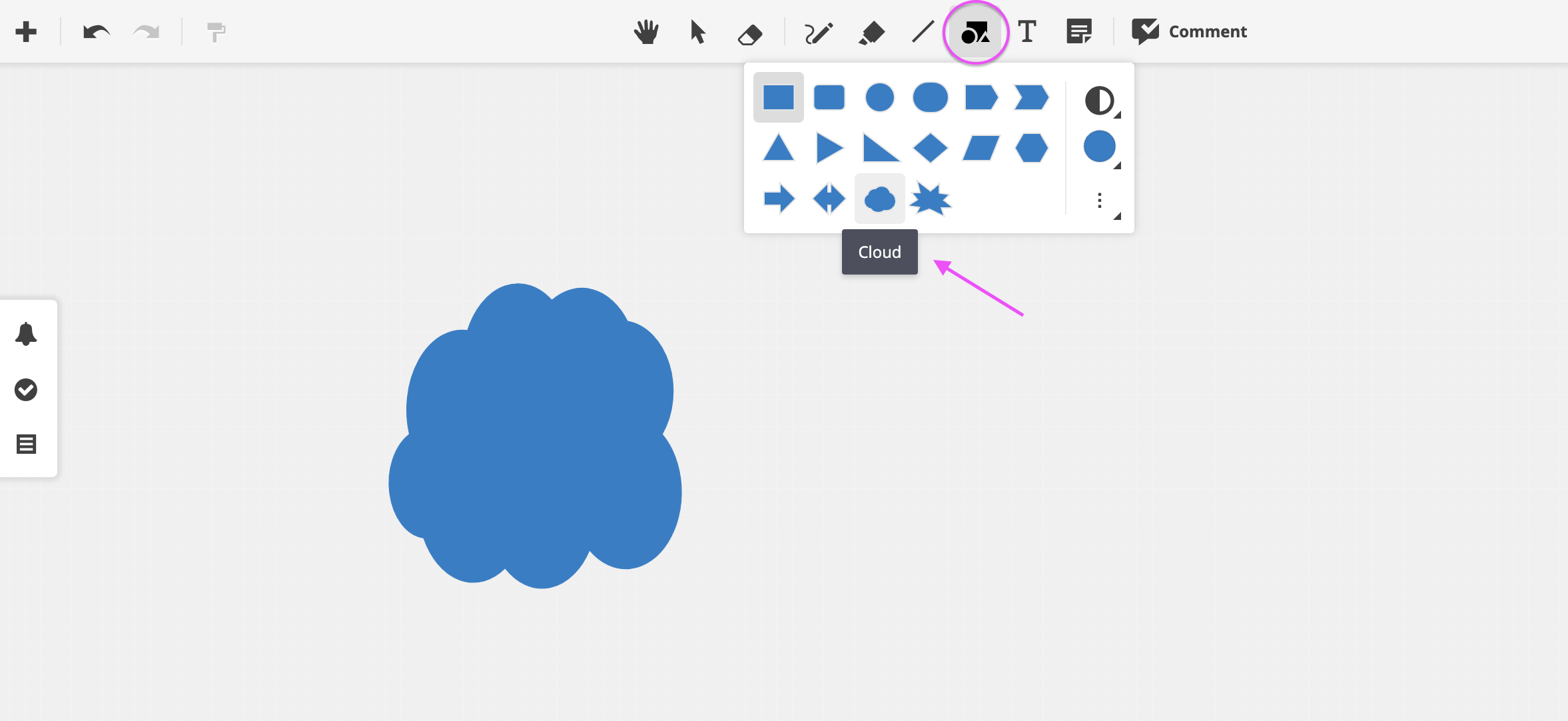Viewport: 1568px width, 721px height.
Task: Choose the chevron shape
Action: [x=1031, y=97]
